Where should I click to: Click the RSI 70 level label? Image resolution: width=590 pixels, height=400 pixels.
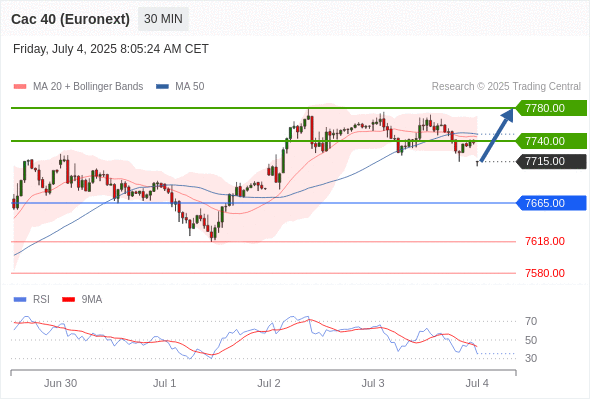[x=531, y=321]
